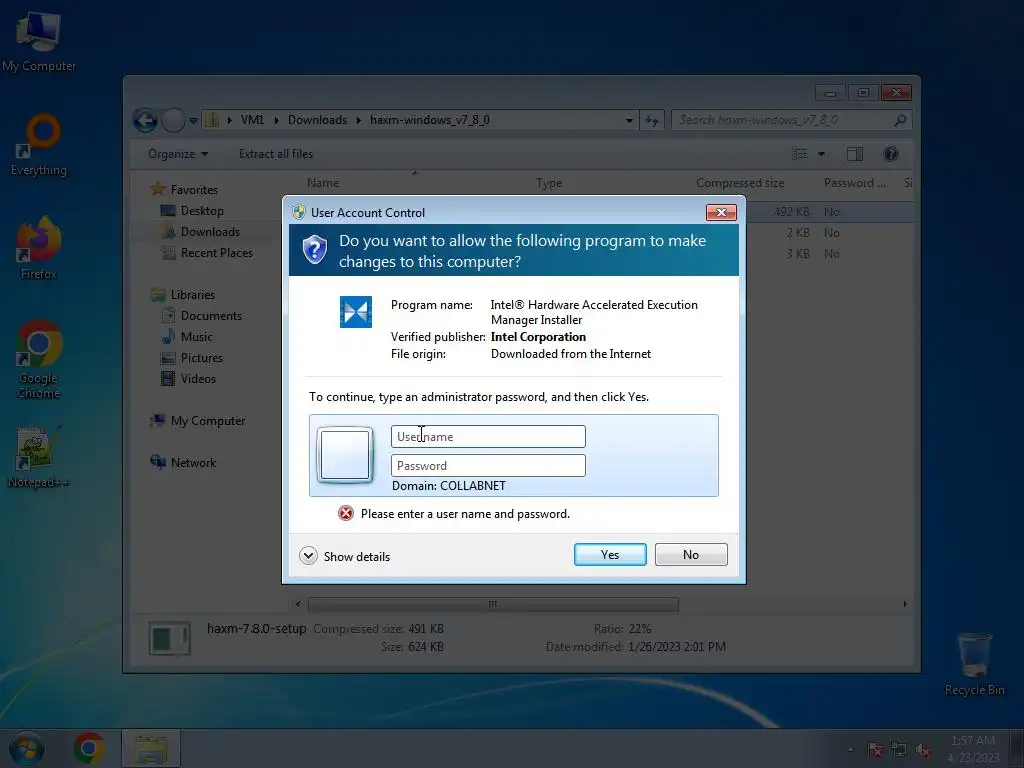Open the recent pages dropdown in Explorer
The height and width of the screenshot is (768, 1024).
[x=193, y=120]
